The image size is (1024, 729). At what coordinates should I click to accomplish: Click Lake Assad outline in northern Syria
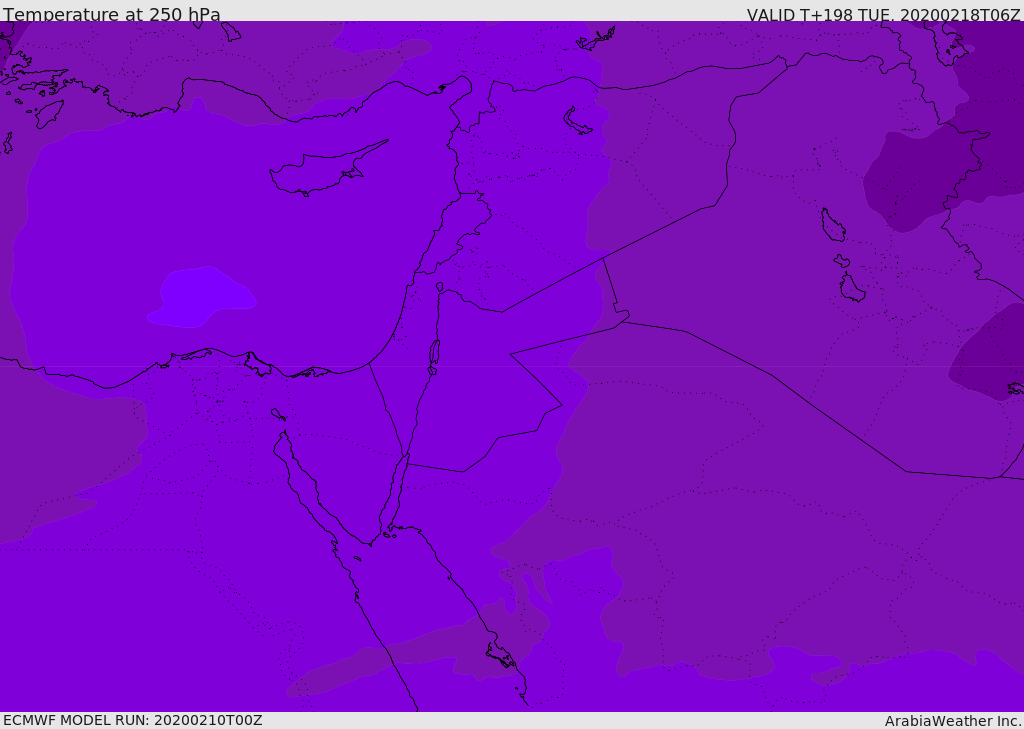(x=578, y=121)
